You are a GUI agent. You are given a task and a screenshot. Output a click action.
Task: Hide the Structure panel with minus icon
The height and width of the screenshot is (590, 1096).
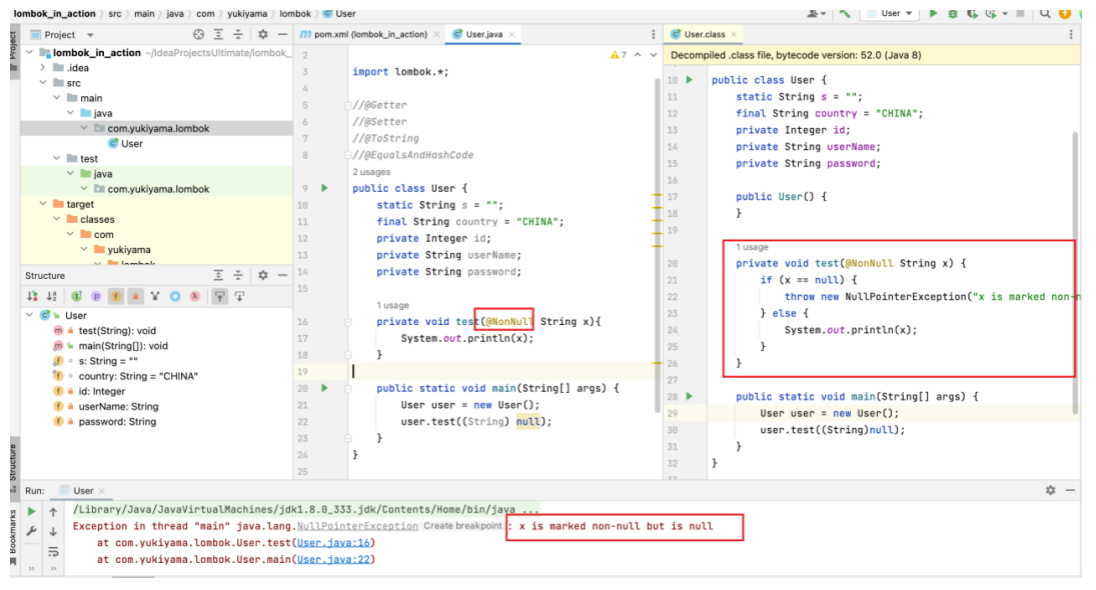pos(282,275)
